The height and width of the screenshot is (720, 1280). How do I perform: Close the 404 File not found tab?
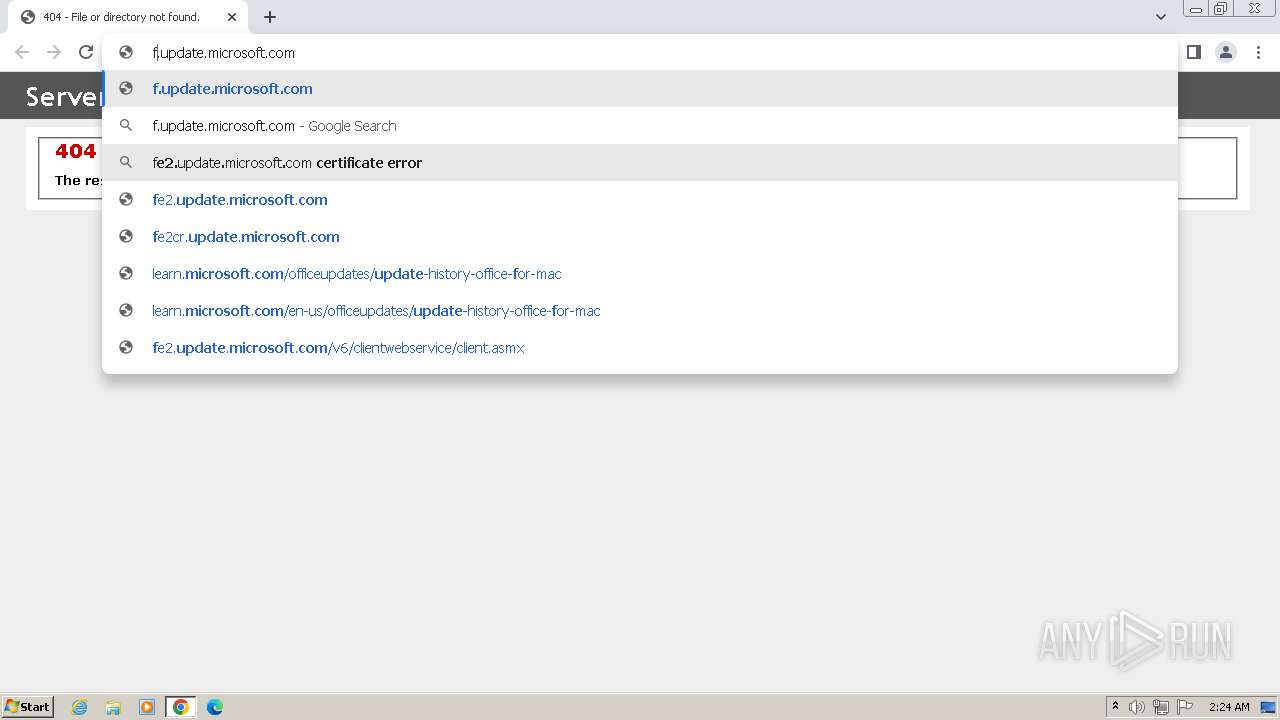[232, 17]
